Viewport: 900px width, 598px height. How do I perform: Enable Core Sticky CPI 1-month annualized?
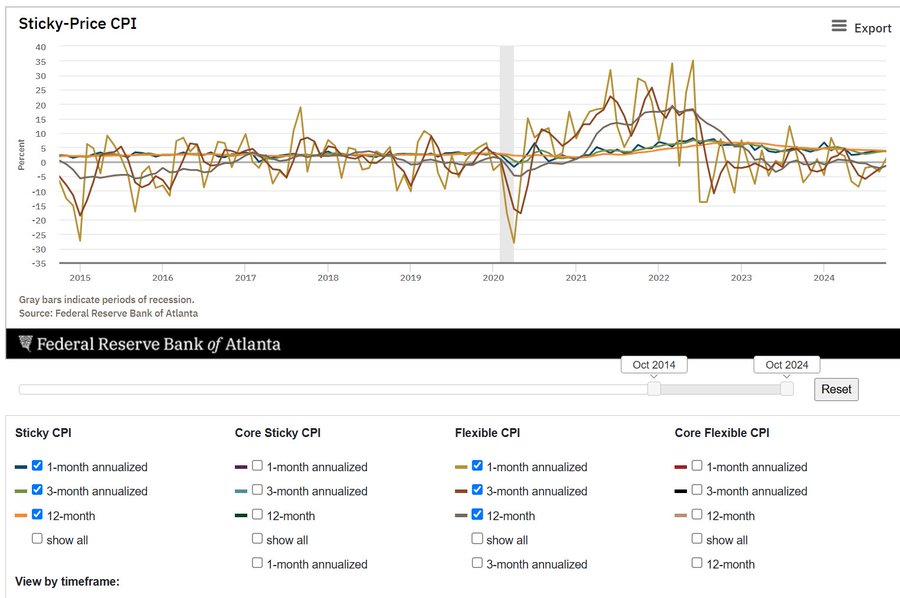pyautogui.click(x=257, y=466)
